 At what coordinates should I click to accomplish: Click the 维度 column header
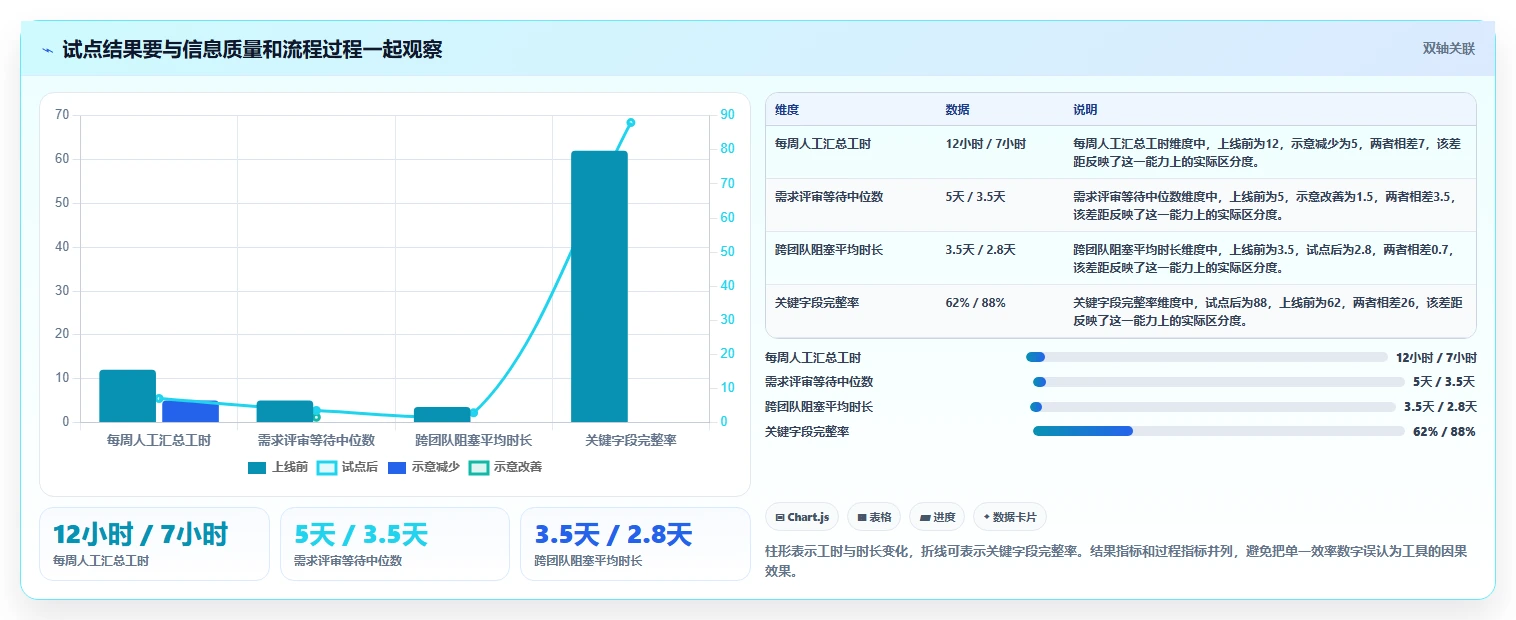click(787, 110)
